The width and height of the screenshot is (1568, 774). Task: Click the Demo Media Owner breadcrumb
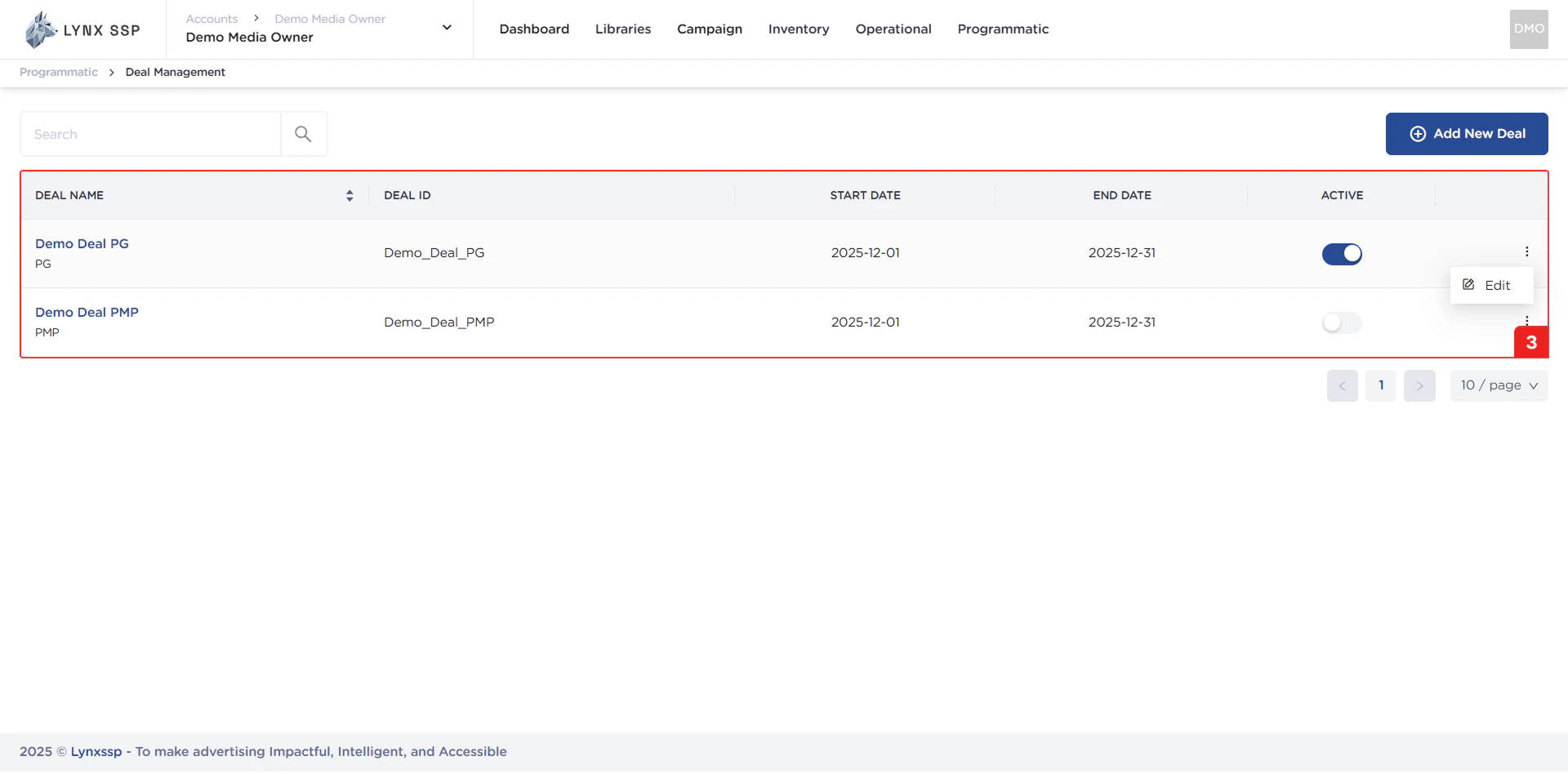tap(330, 19)
